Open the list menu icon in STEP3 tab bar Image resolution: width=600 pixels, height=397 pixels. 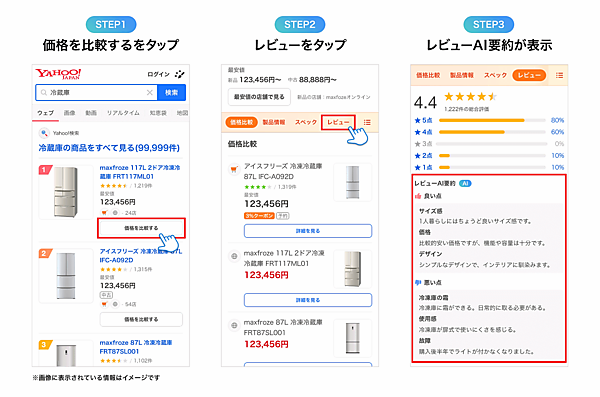(x=559, y=75)
